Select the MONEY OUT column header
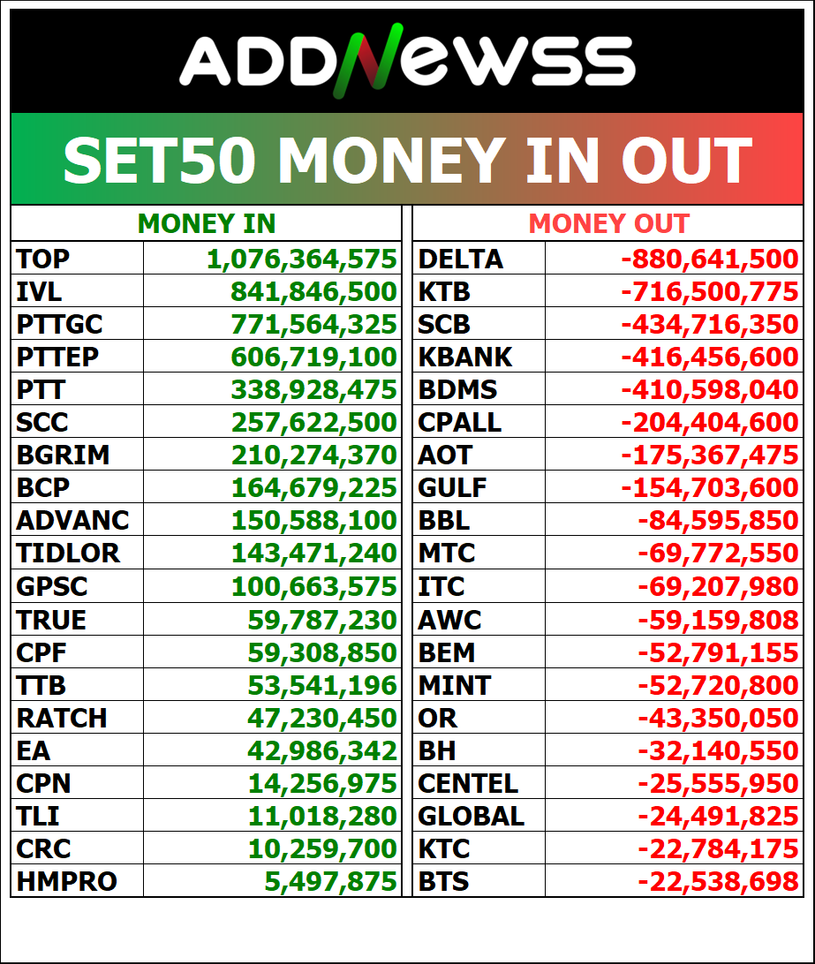This screenshot has width=815, height=964. coord(608,224)
